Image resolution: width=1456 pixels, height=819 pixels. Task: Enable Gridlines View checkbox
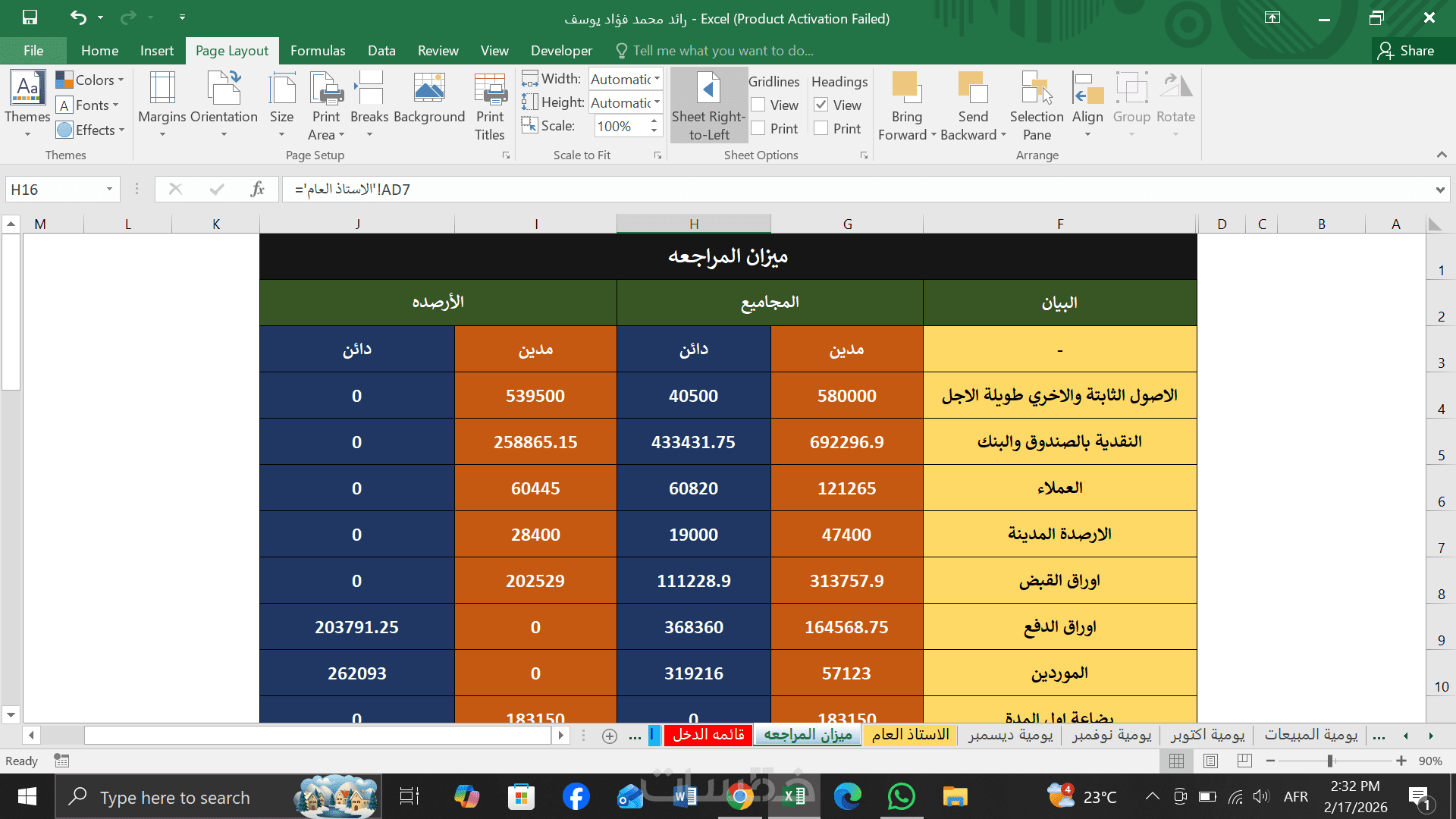pos(758,105)
